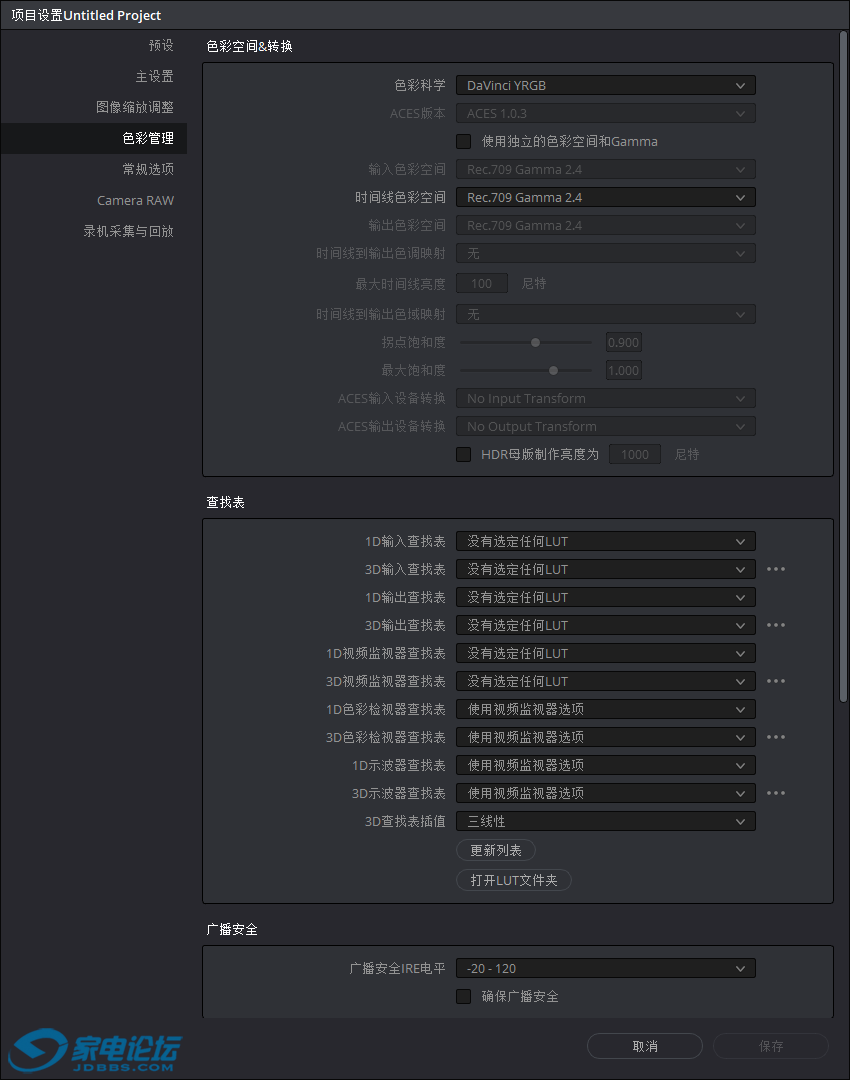
Task: Click the ellipsis icon beside 3D色彩检视器查找表
Action: [x=776, y=737]
